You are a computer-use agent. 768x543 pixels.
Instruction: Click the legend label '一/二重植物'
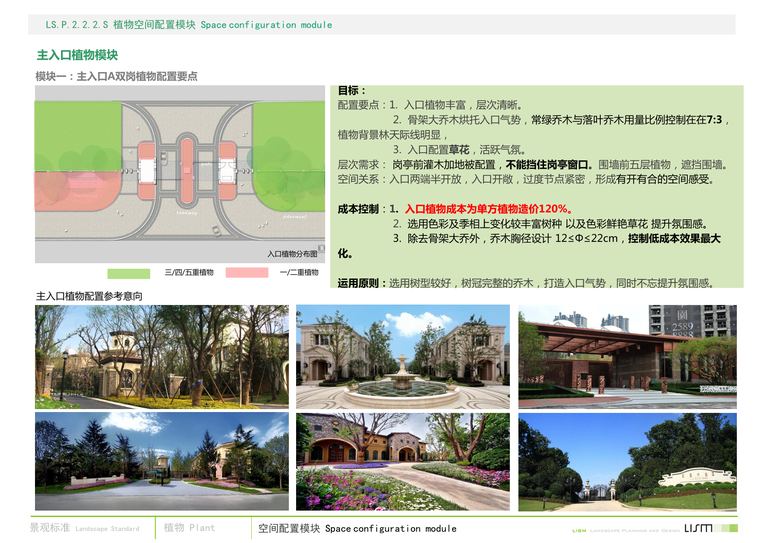pos(299,272)
